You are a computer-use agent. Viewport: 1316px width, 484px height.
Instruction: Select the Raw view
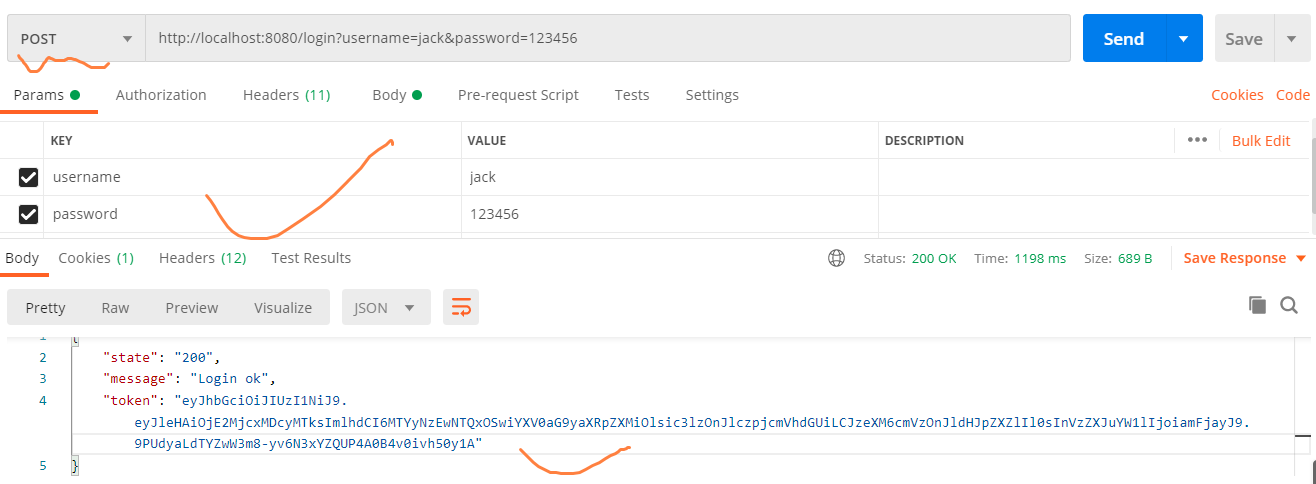tap(115, 308)
